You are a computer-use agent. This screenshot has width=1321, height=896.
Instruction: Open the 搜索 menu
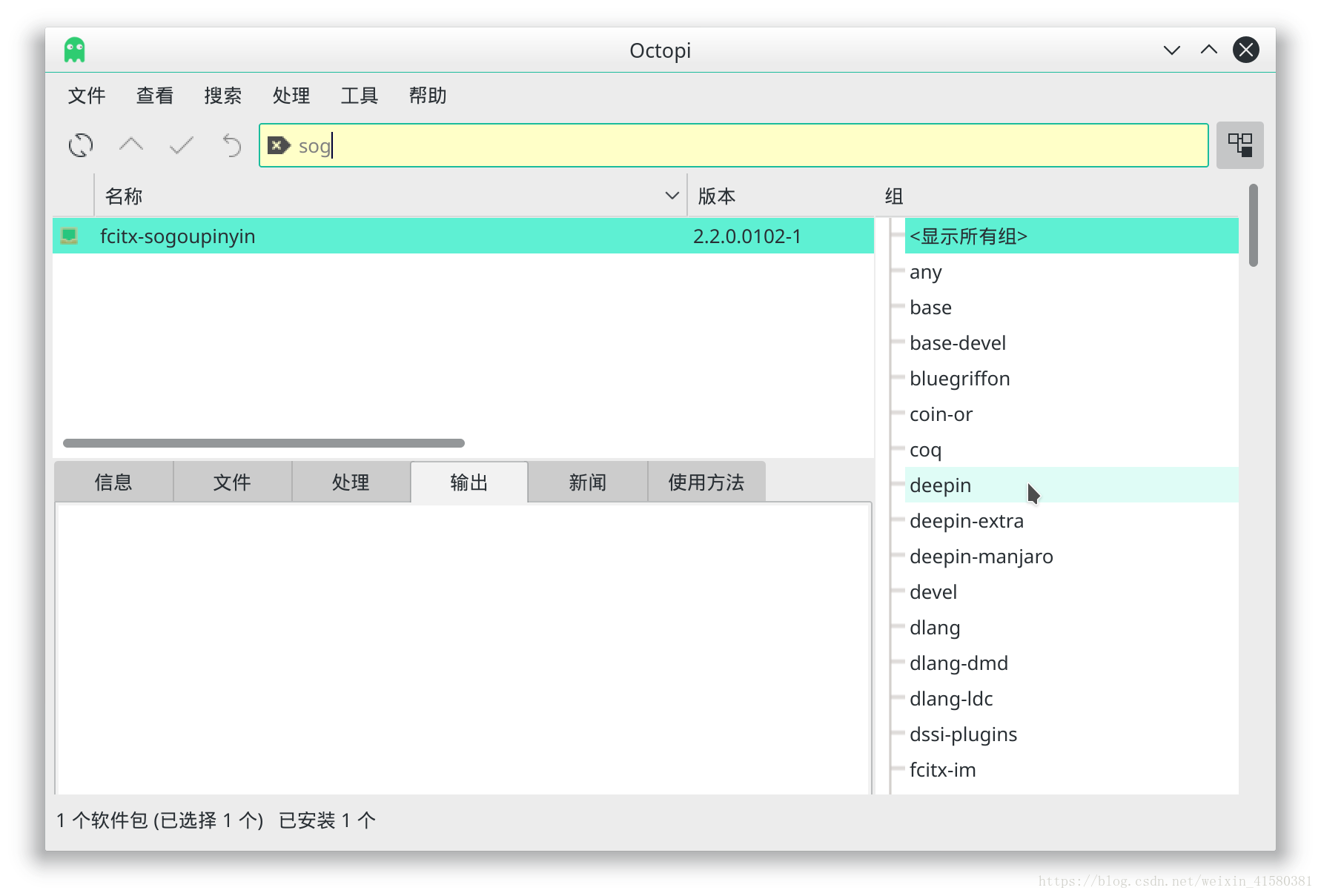coord(223,96)
